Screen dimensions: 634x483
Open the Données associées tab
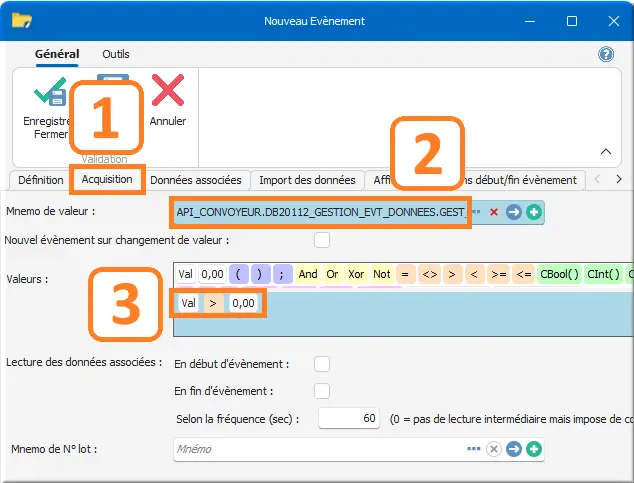(196, 180)
